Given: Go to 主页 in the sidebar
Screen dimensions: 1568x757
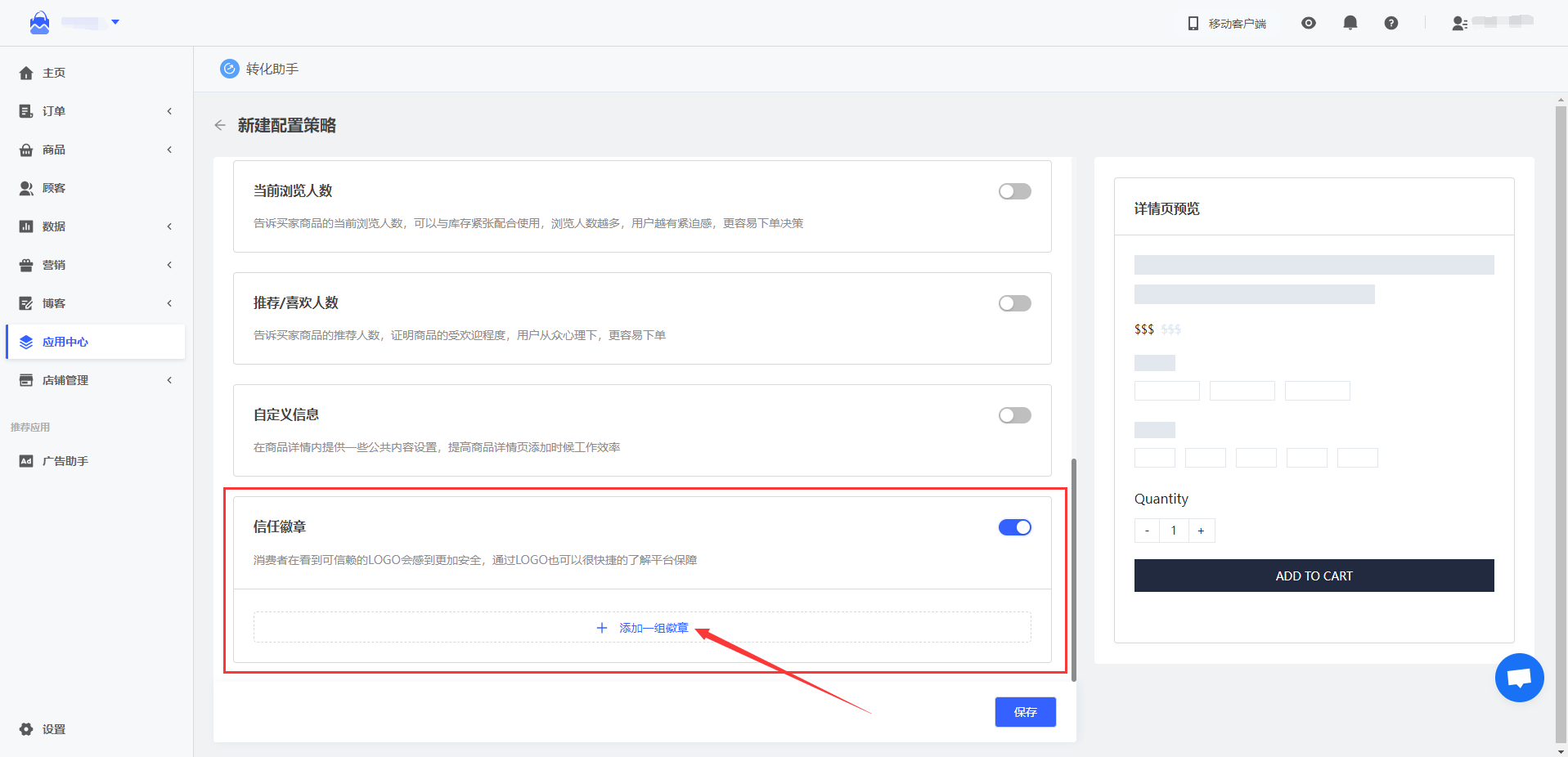Looking at the screenshot, I should [x=54, y=73].
